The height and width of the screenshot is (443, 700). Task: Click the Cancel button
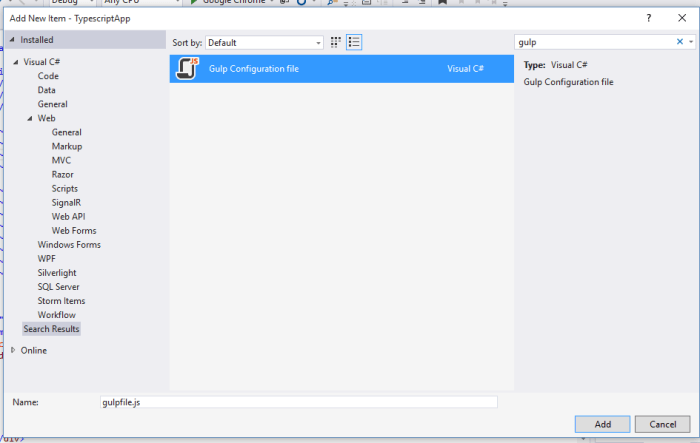coord(662,424)
